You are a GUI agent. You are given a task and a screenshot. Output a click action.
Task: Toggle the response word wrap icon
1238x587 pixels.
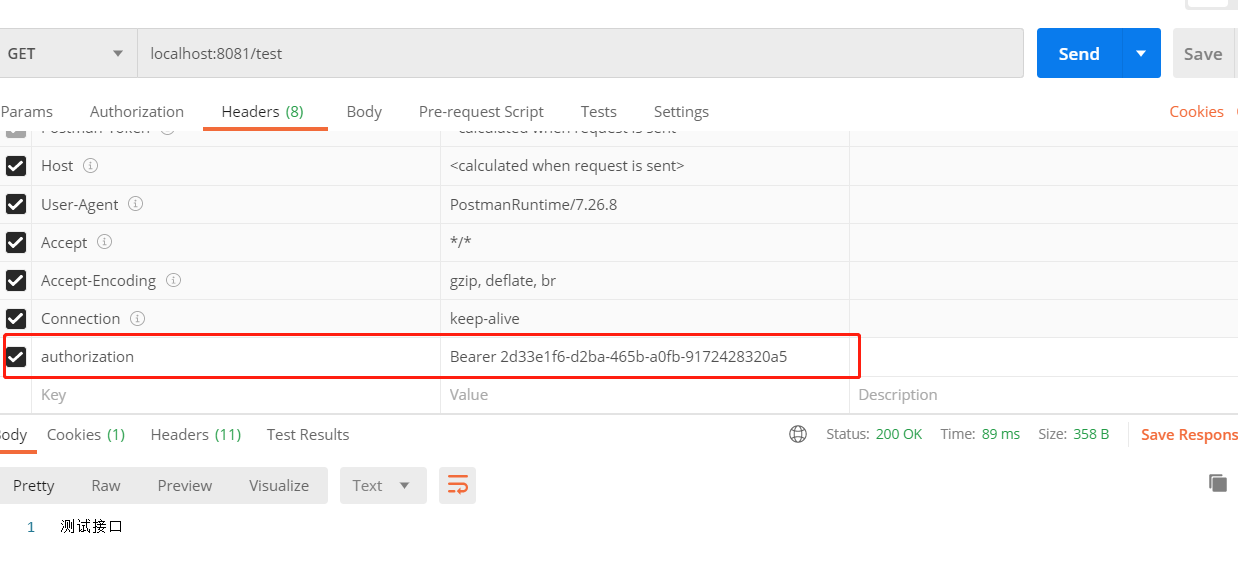pos(457,485)
